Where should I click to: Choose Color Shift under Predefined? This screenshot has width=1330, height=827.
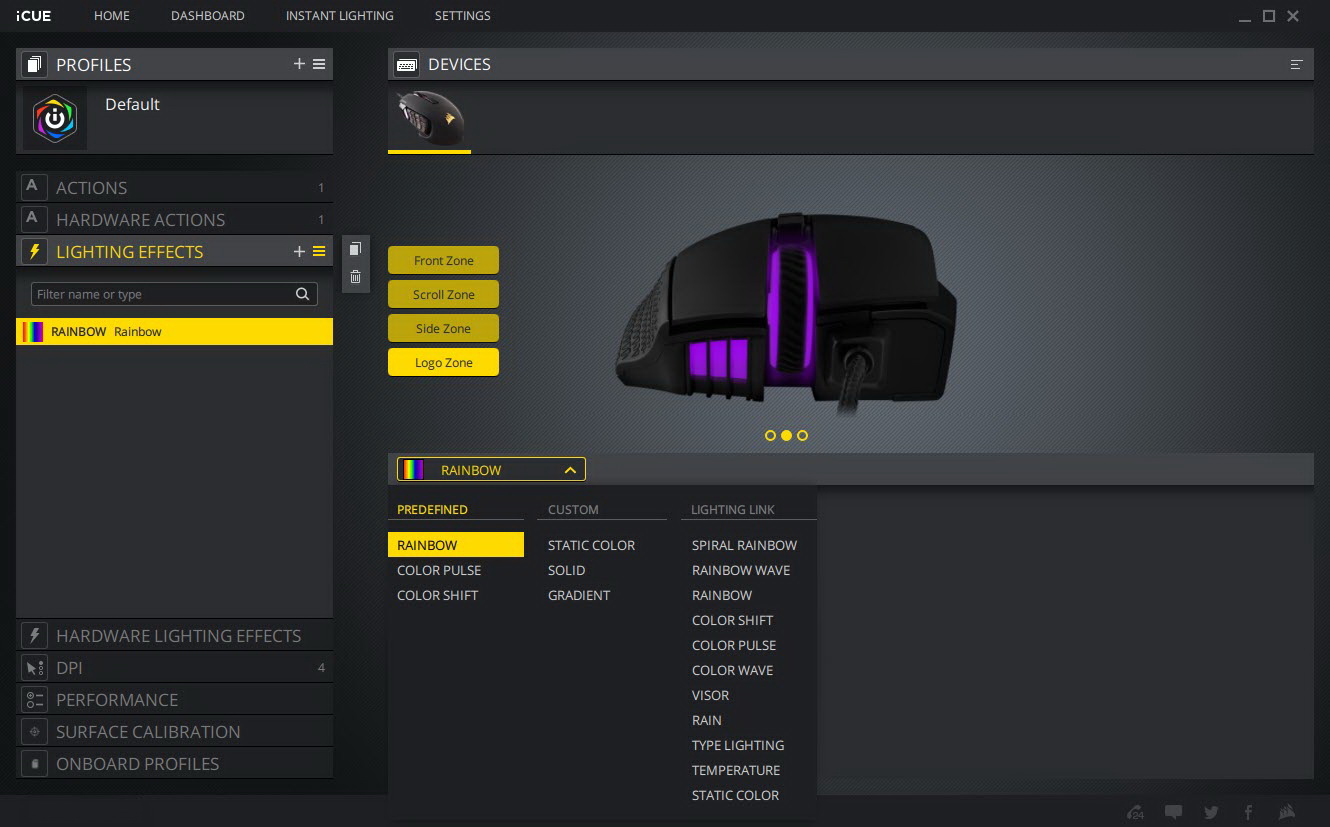pos(438,595)
